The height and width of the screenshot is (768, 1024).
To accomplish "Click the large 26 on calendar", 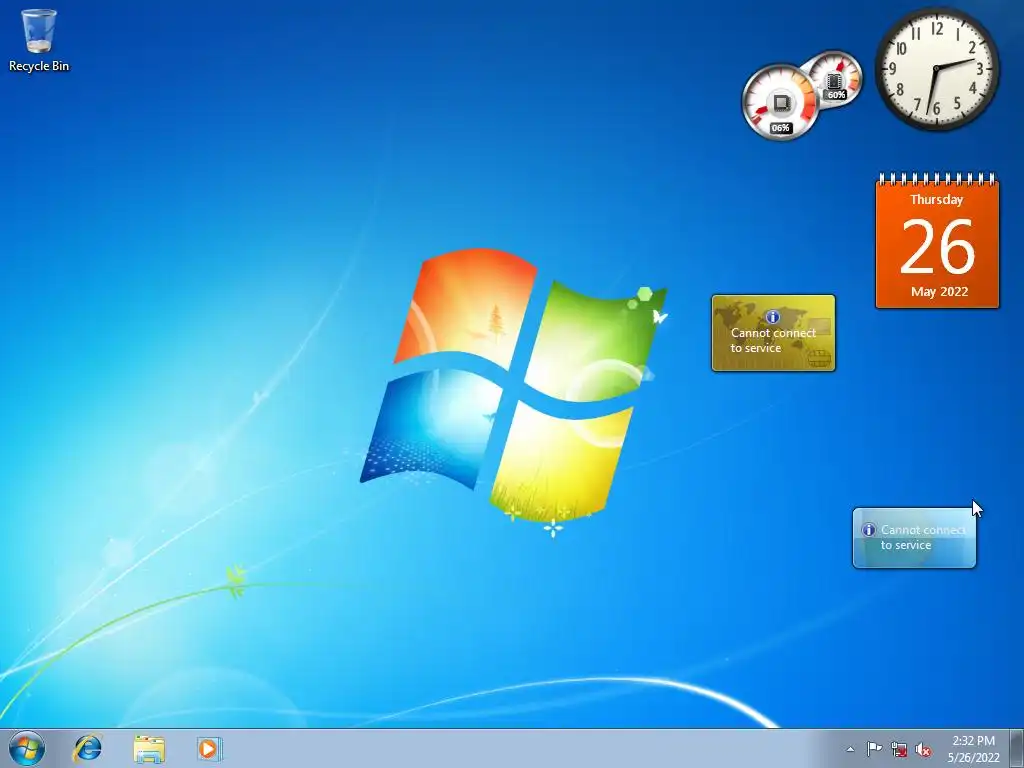I will coord(937,247).
